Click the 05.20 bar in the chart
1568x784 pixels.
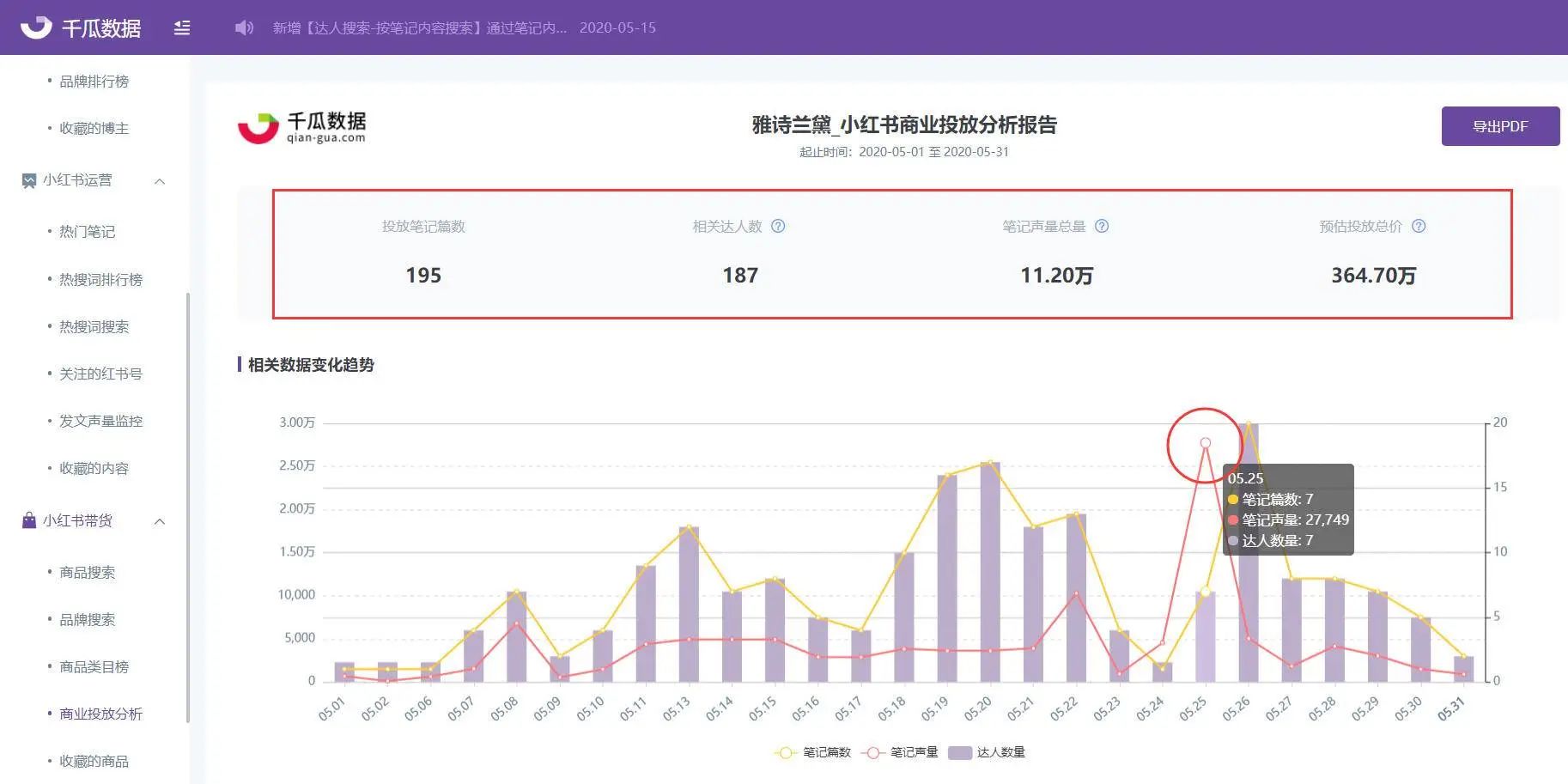989,572
